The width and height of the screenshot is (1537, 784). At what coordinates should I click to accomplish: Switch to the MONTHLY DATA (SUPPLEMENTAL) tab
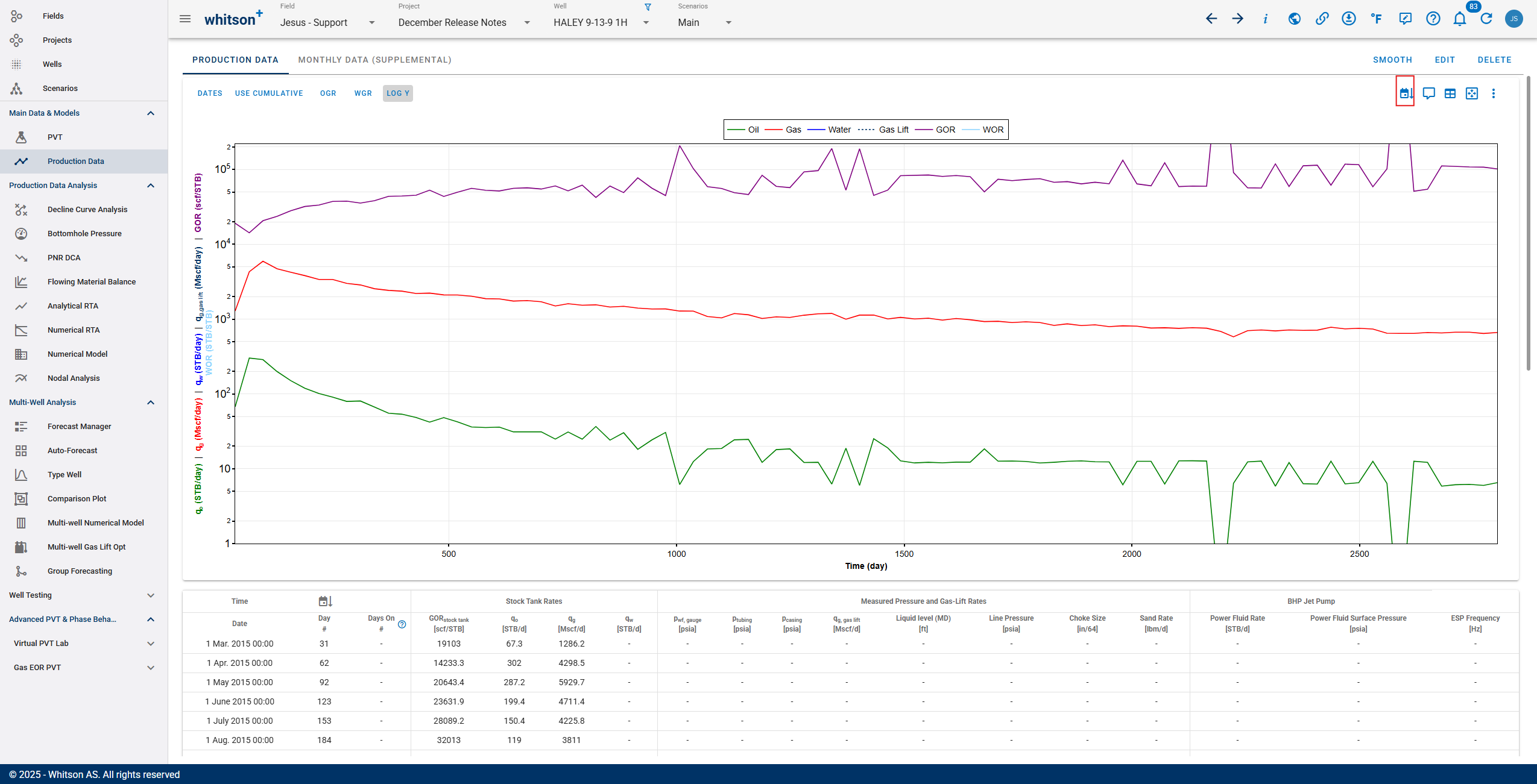(374, 60)
